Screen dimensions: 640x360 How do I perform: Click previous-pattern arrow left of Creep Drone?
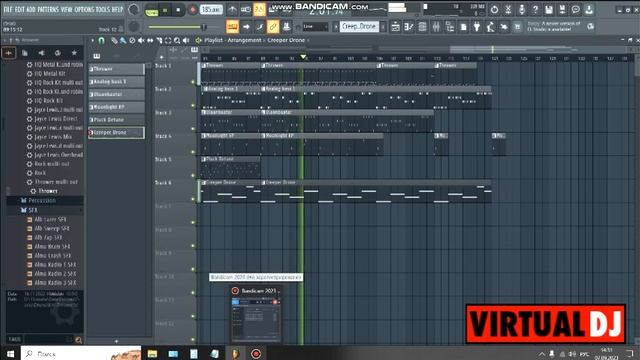point(336,27)
